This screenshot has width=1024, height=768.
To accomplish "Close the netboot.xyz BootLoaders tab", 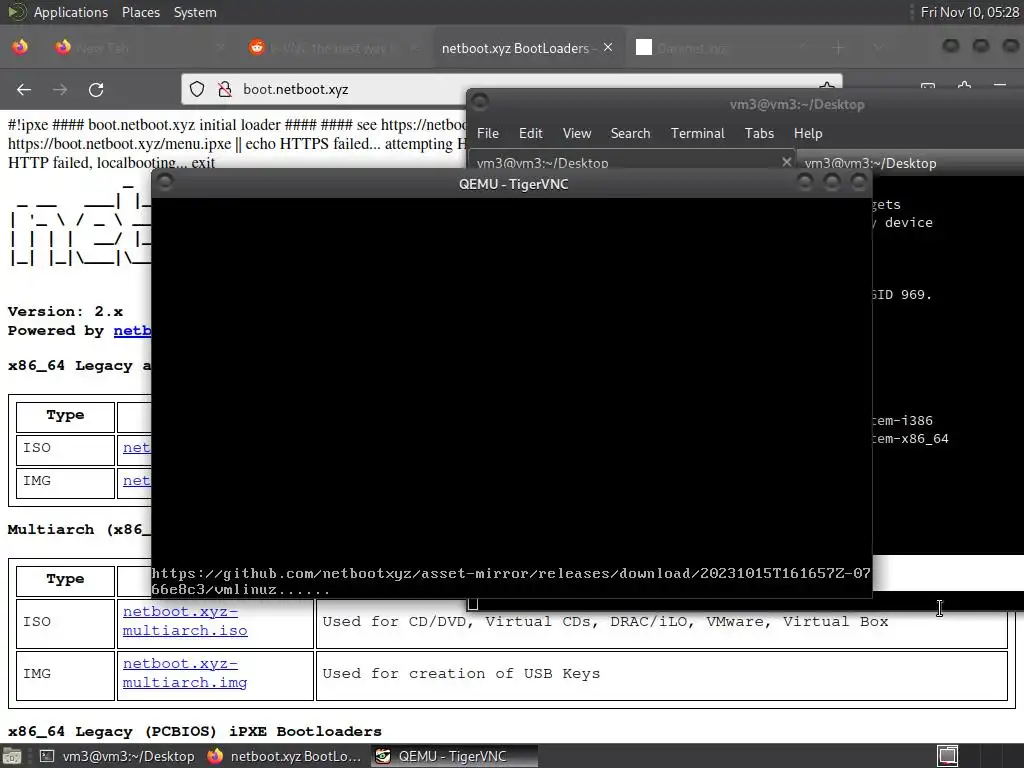I will coord(608,48).
